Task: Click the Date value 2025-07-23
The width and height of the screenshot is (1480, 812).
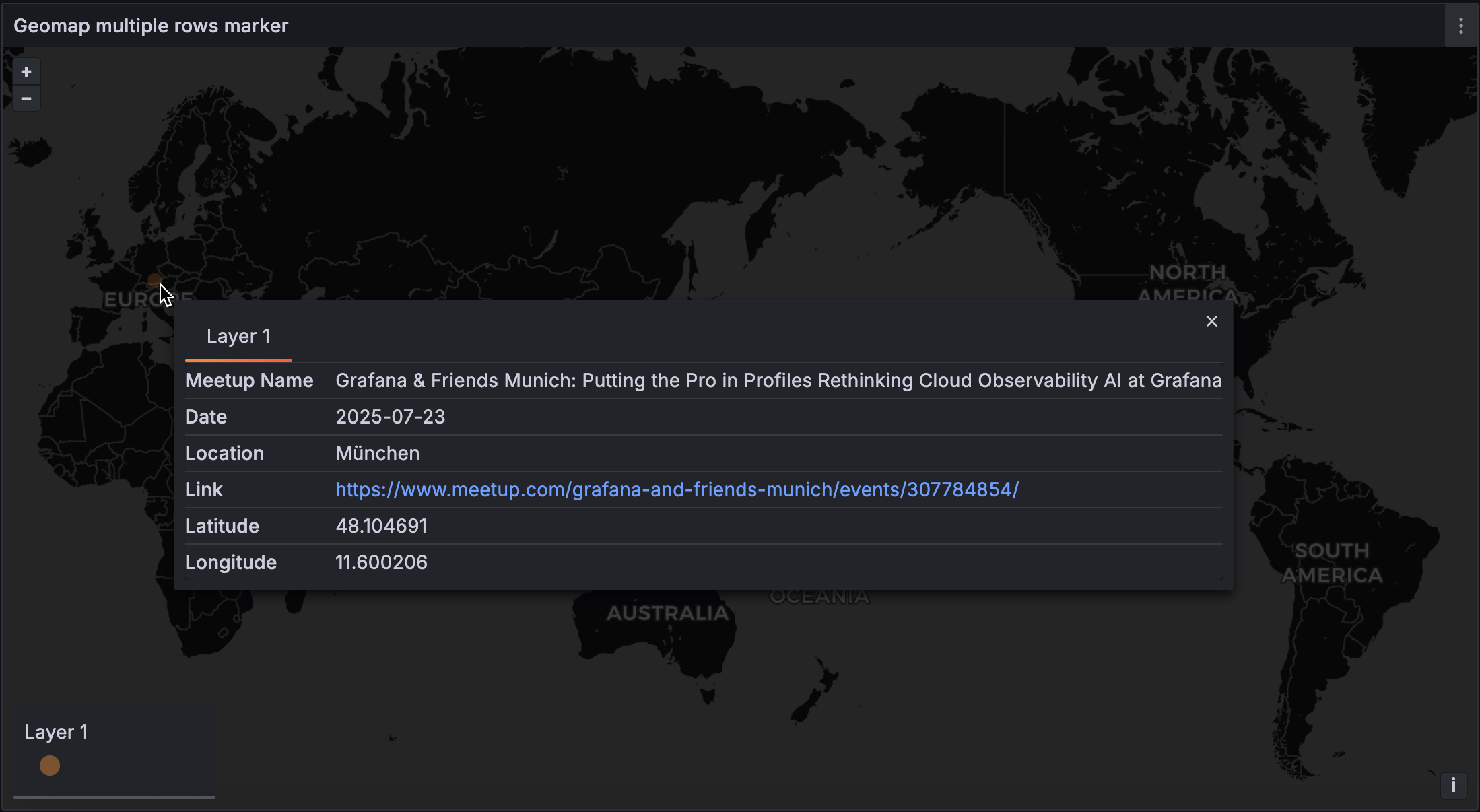Action: coord(390,417)
